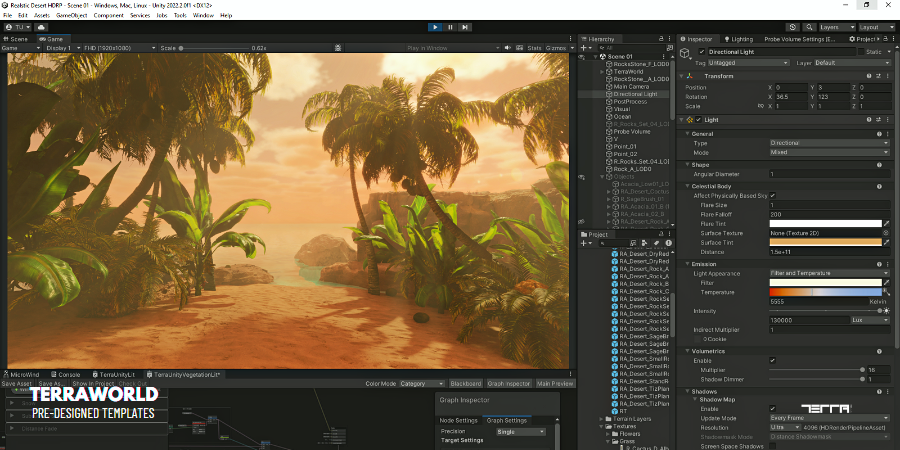Click the Temperature gradient slider
Image resolution: width=900 pixels, height=450 pixels.
(x=825, y=292)
